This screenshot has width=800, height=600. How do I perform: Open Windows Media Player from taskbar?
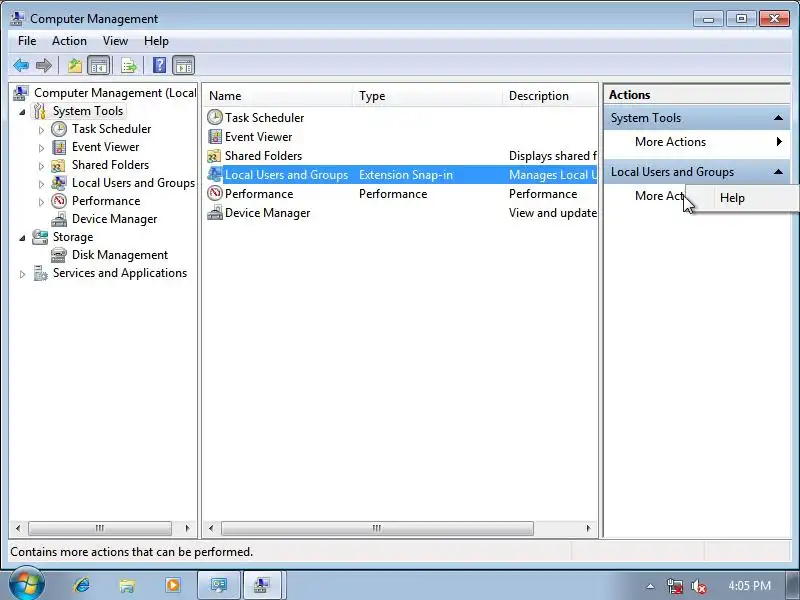[173, 585]
